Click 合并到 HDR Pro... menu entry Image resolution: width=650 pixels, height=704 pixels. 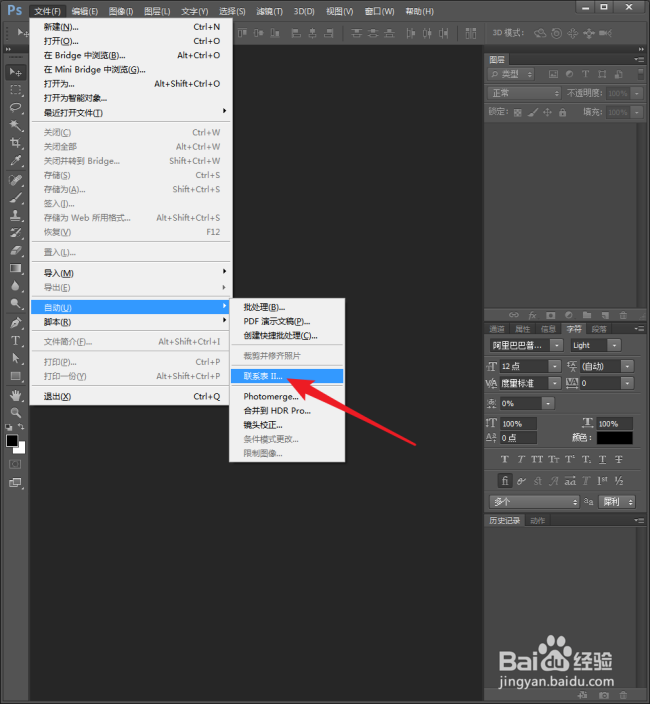(x=287, y=411)
